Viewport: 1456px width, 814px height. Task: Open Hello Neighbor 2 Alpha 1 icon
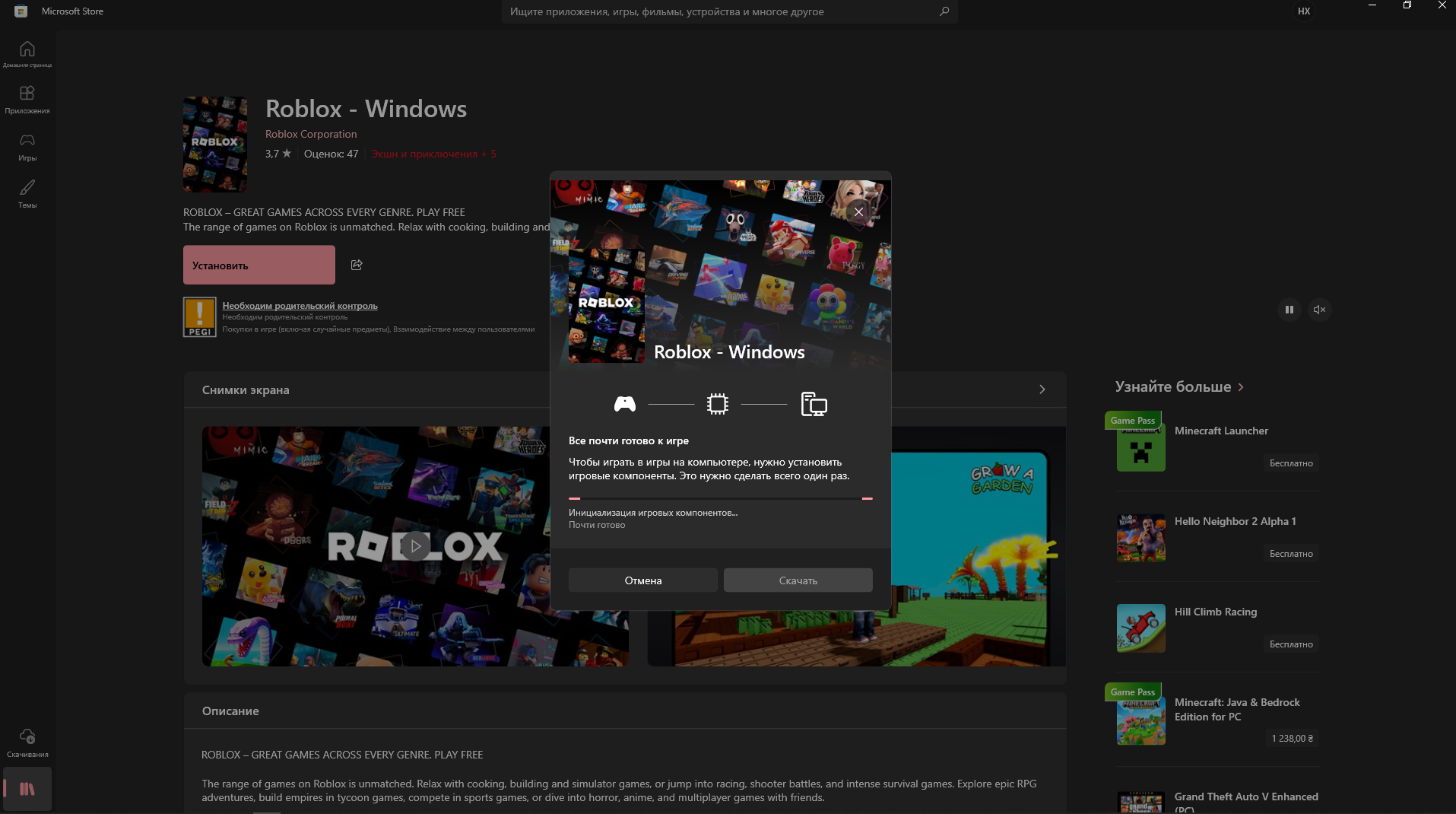coord(1141,538)
